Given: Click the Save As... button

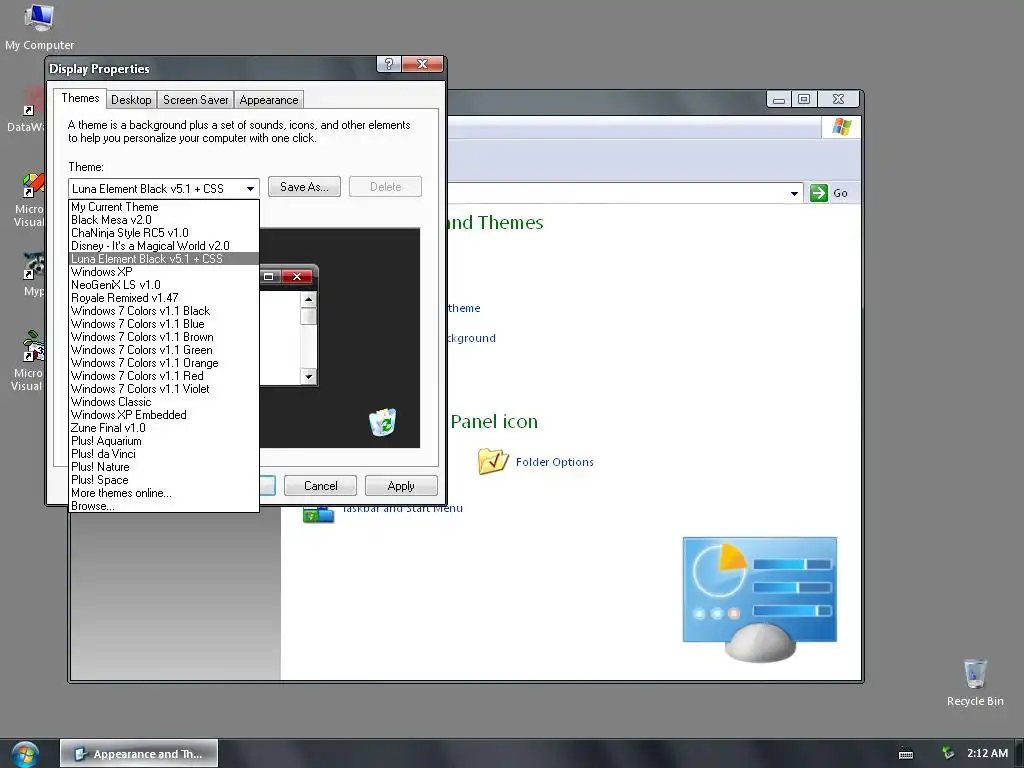Looking at the screenshot, I should (x=304, y=187).
